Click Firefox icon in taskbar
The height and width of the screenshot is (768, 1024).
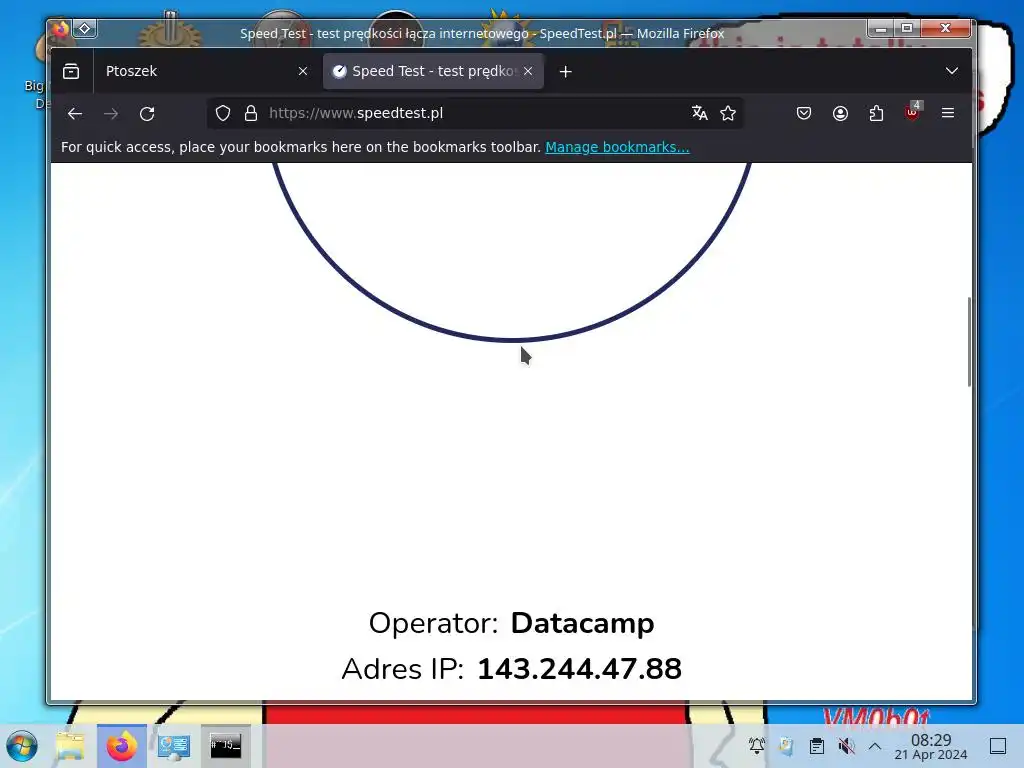121,746
